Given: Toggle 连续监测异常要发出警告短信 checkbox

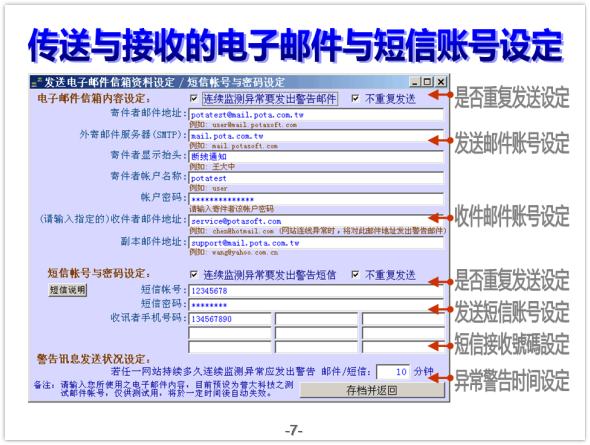Looking at the screenshot, I should tap(194, 275).
